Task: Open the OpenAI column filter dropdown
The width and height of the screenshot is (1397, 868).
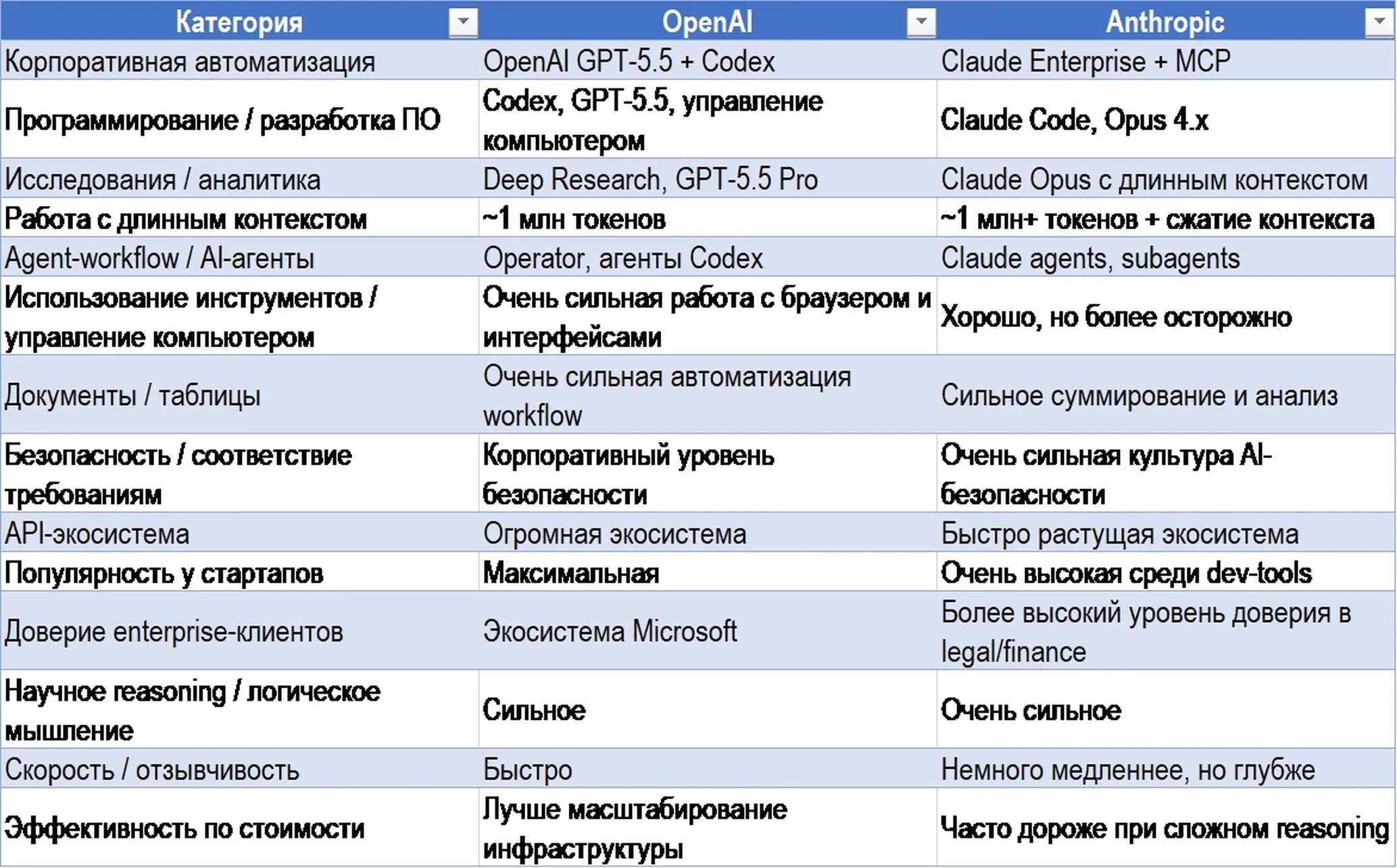Action: tap(921, 22)
